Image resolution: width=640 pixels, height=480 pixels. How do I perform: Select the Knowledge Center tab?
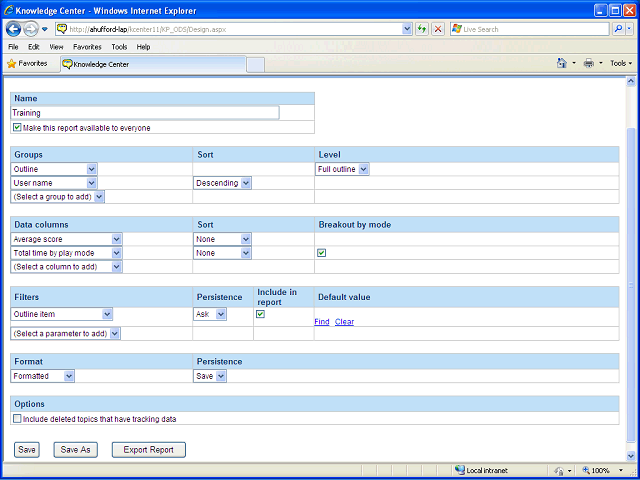[153, 64]
